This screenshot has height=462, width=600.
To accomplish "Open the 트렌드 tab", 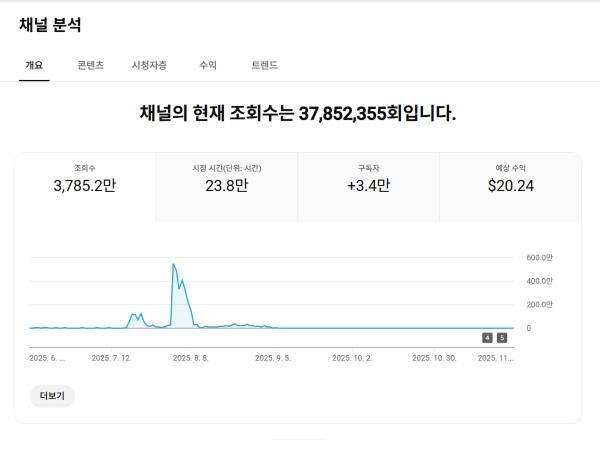I will click(x=265, y=65).
